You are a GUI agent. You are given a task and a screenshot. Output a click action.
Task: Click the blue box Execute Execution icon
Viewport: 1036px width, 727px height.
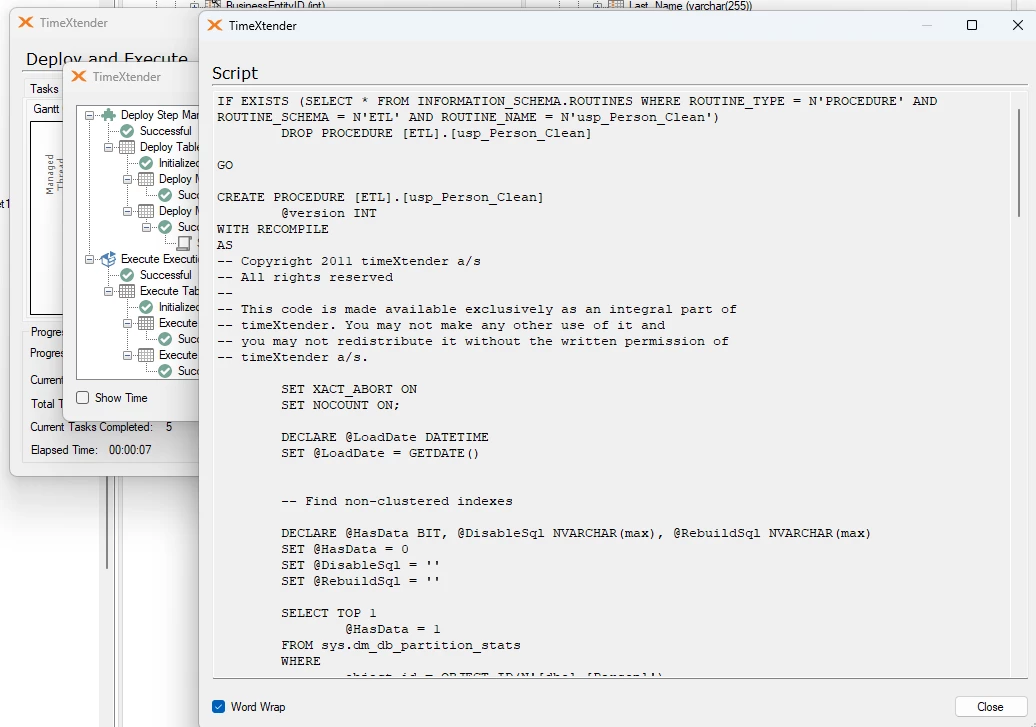click(x=108, y=259)
